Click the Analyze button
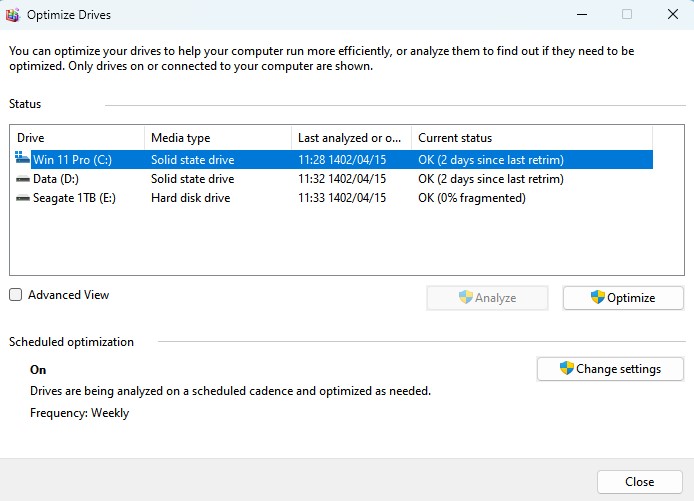Screen dimensions: 694x501 (x=487, y=298)
